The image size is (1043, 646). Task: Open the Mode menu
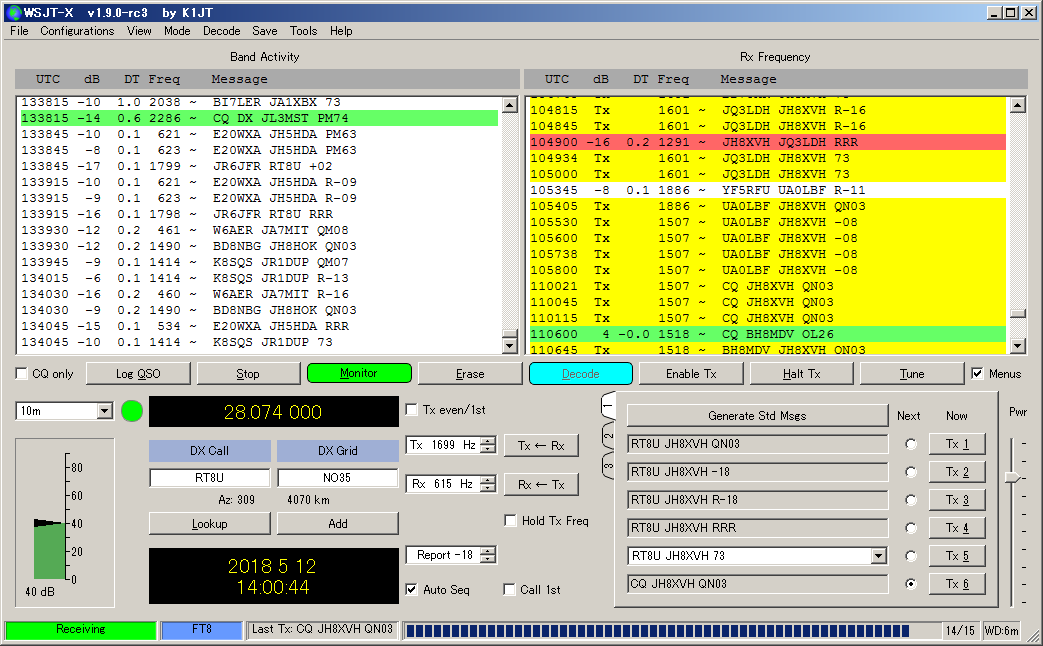(177, 31)
